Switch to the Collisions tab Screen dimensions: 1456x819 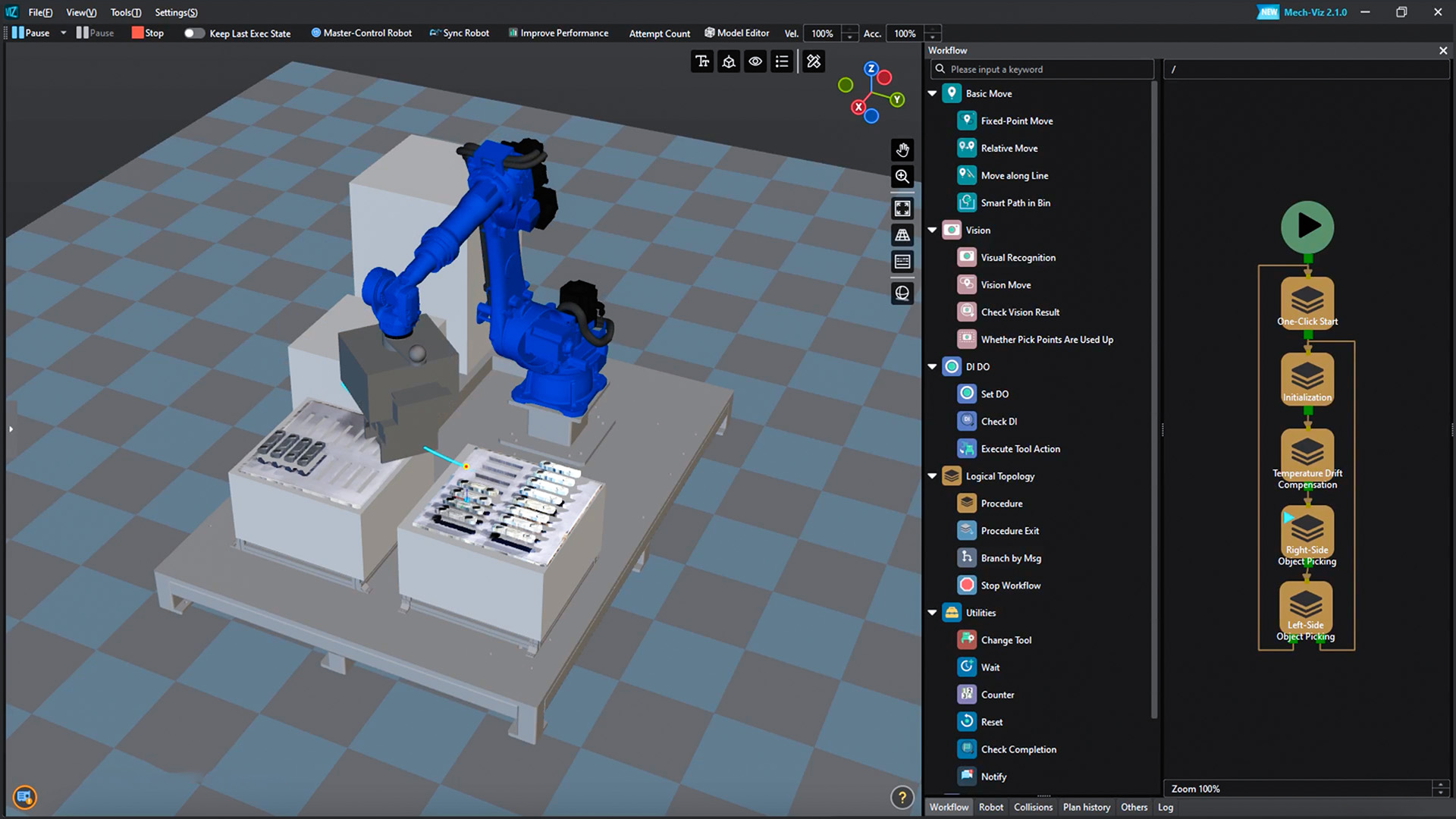[1032, 807]
